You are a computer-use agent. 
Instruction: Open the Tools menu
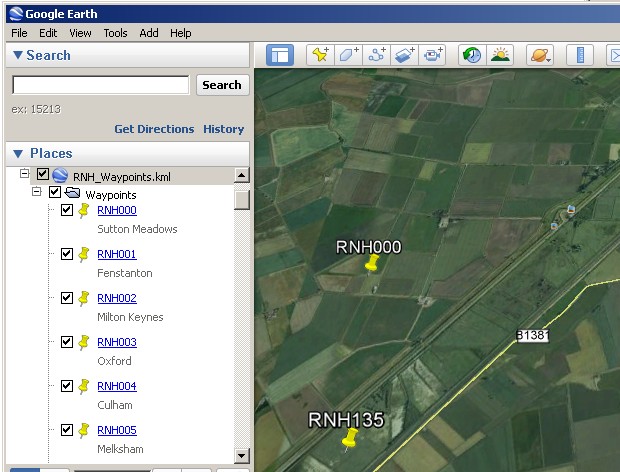click(115, 33)
